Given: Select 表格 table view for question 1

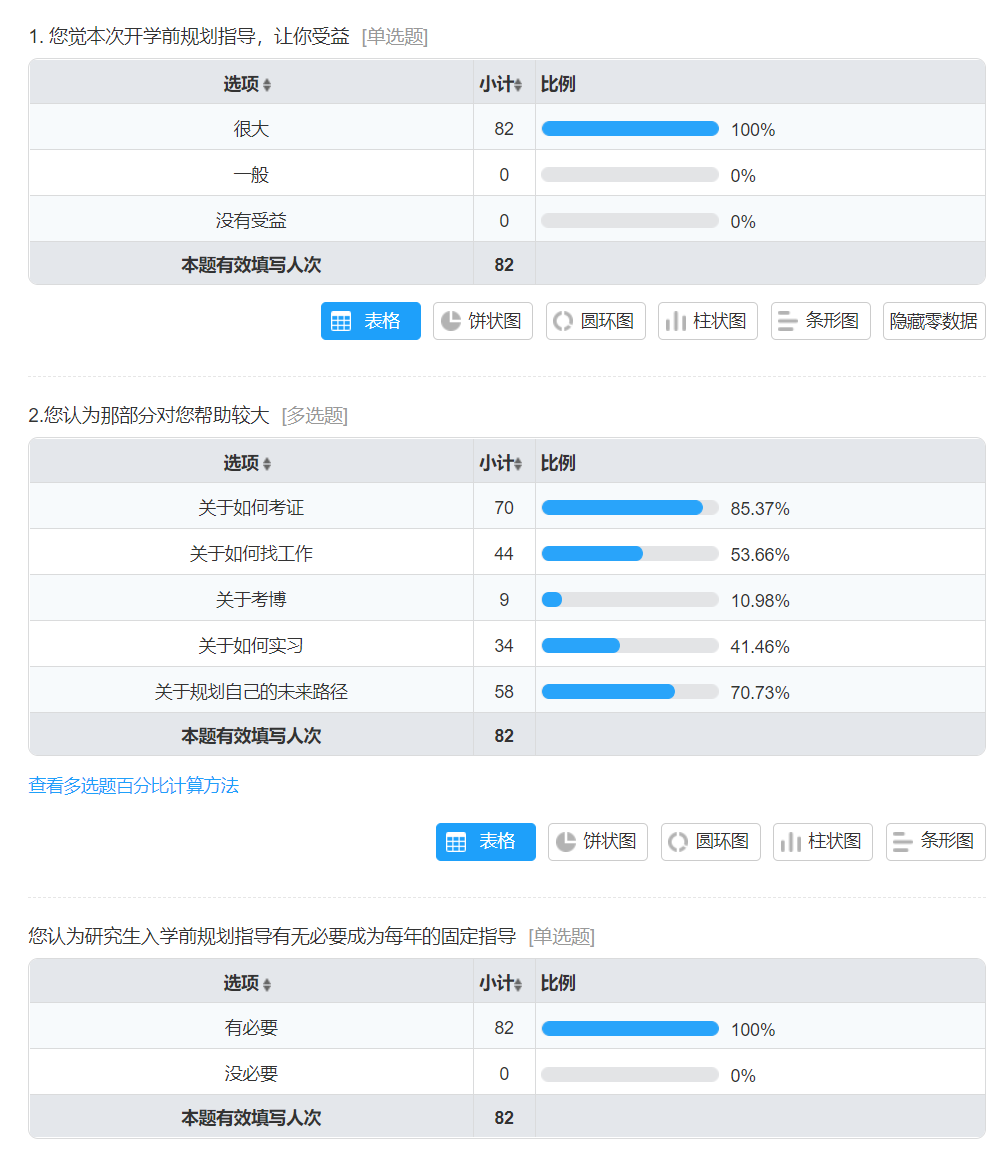Looking at the screenshot, I should click(371, 321).
